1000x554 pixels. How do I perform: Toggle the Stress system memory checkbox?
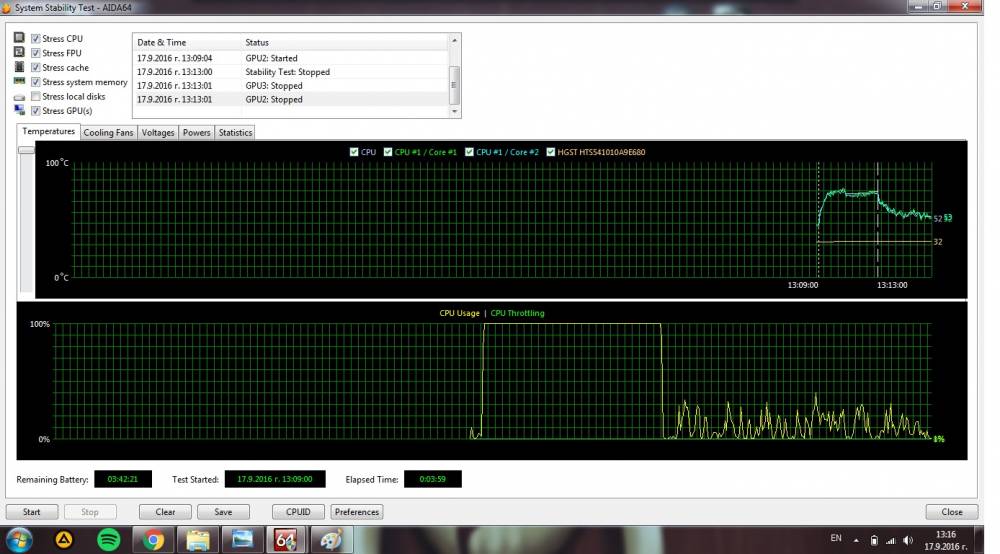(x=36, y=82)
